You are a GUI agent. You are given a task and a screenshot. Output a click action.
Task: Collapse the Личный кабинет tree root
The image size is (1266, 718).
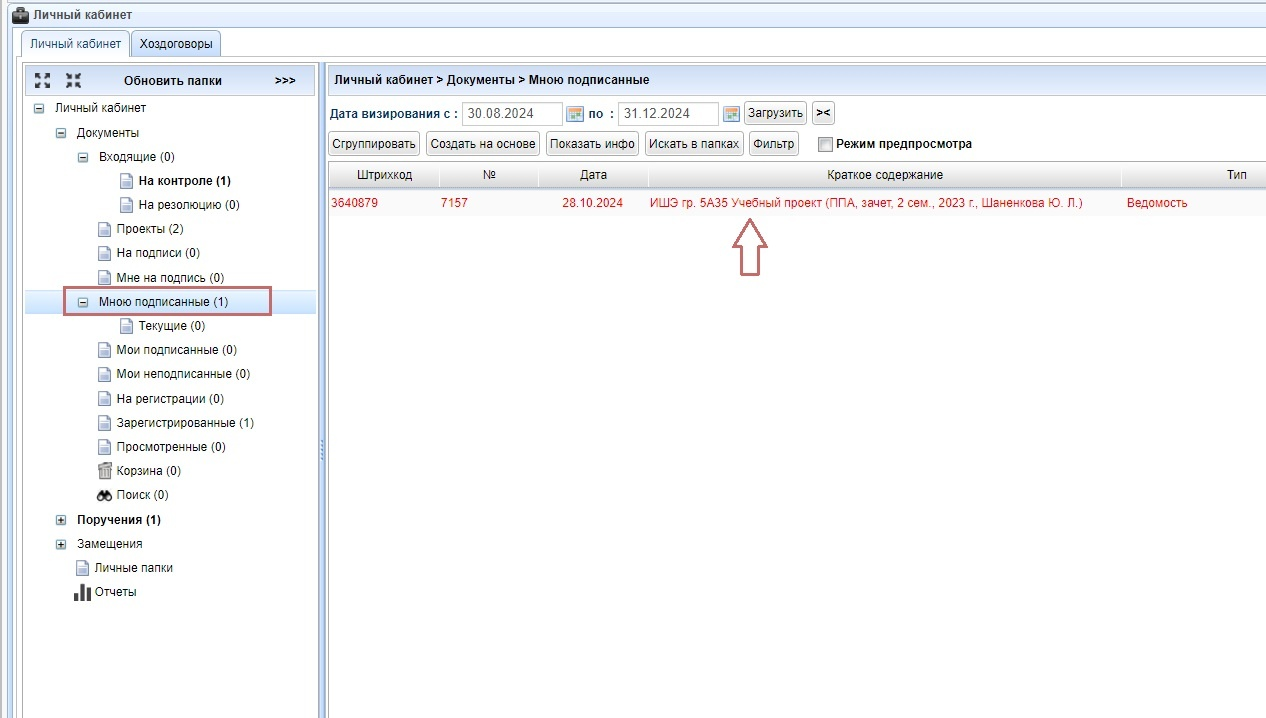[x=39, y=108]
